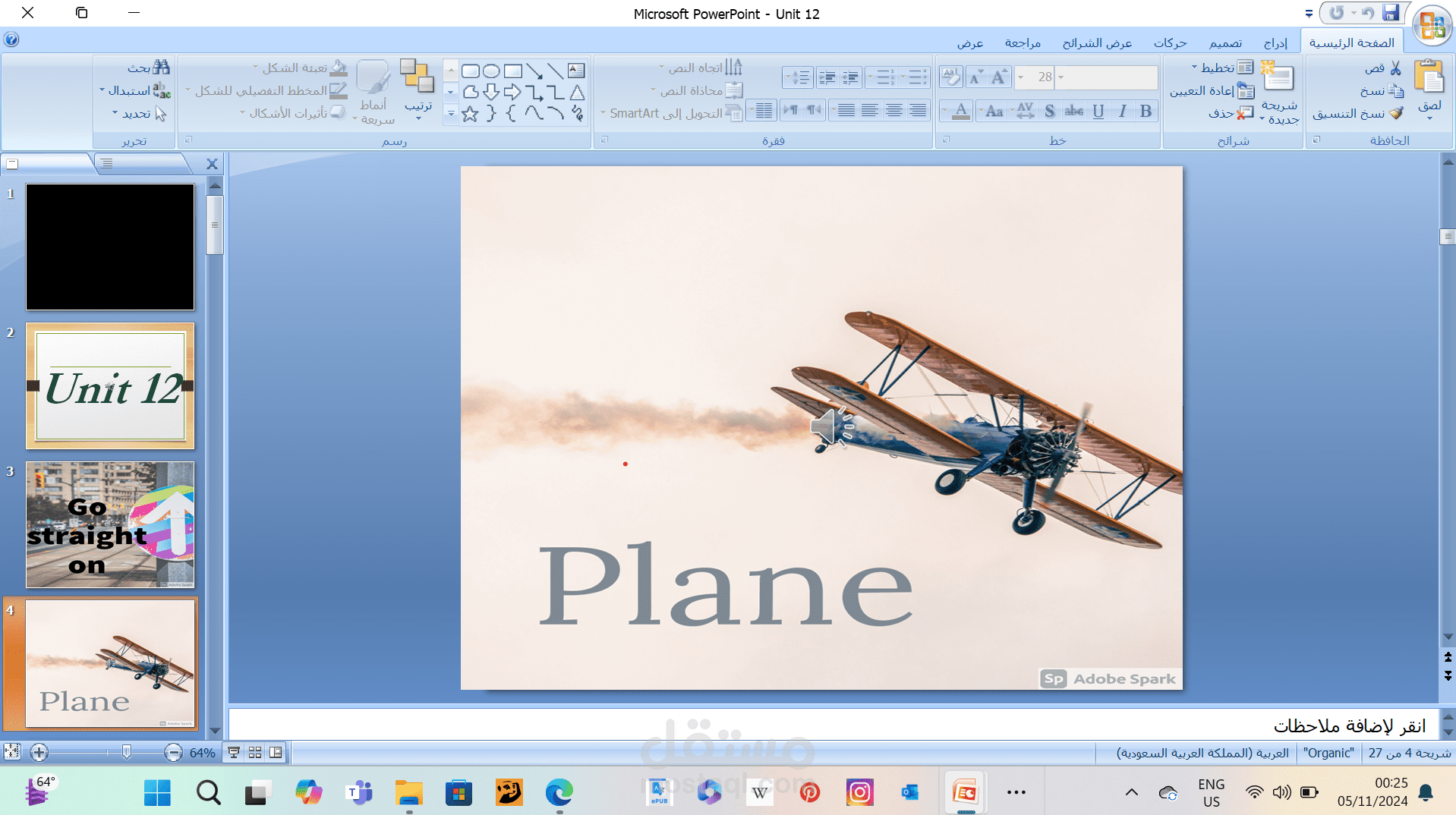Open the Font dialog launcher
This screenshot has height=815, width=1456.
tap(946, 140)
